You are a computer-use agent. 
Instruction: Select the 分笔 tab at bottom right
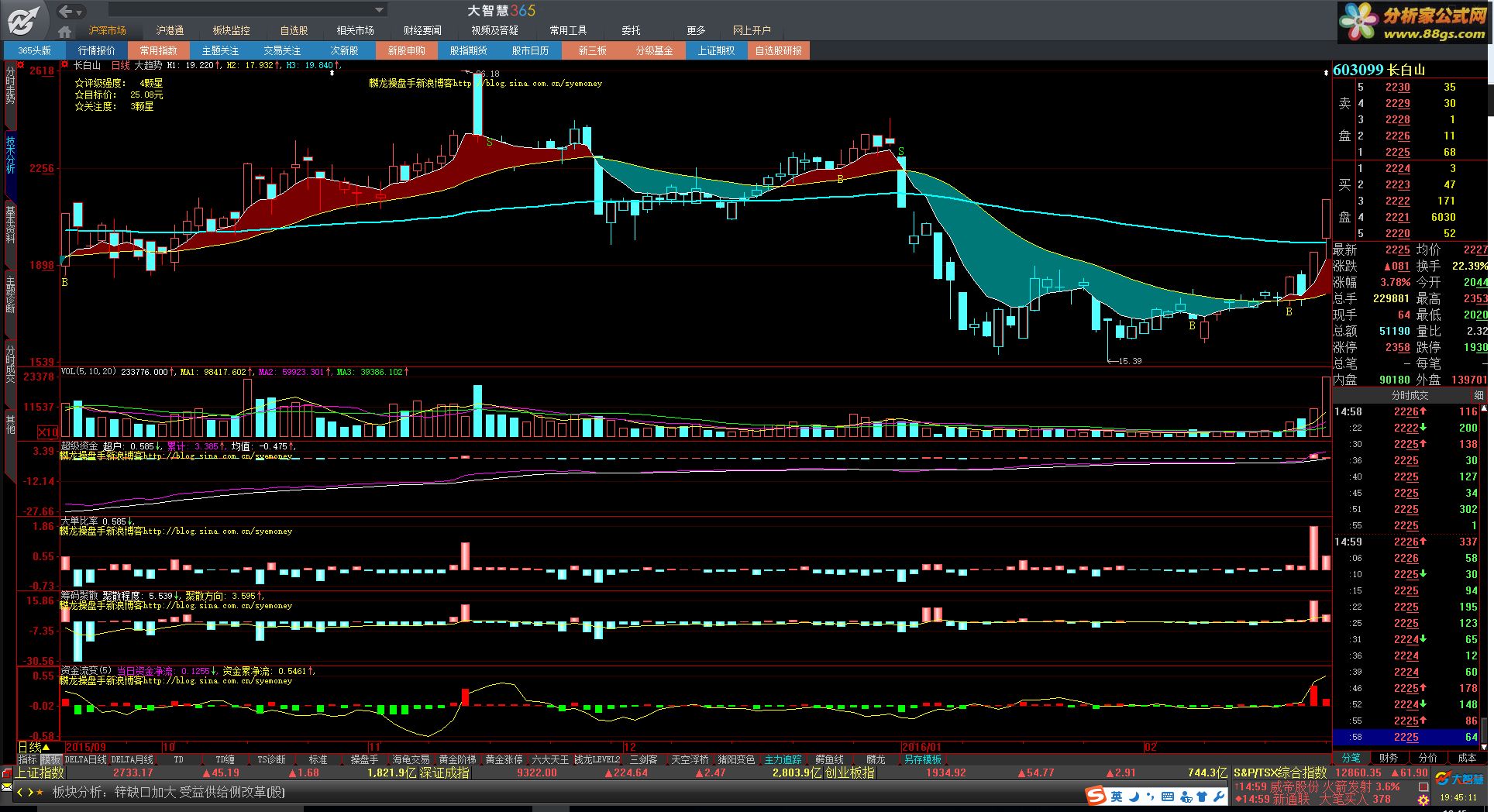(x=1351, y=758)
